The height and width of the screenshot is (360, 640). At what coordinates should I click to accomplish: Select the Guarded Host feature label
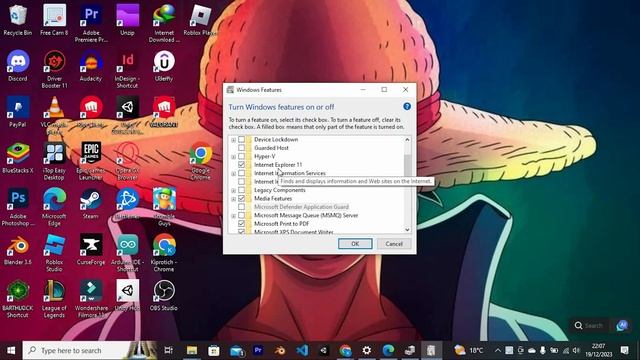coord(271,148)
